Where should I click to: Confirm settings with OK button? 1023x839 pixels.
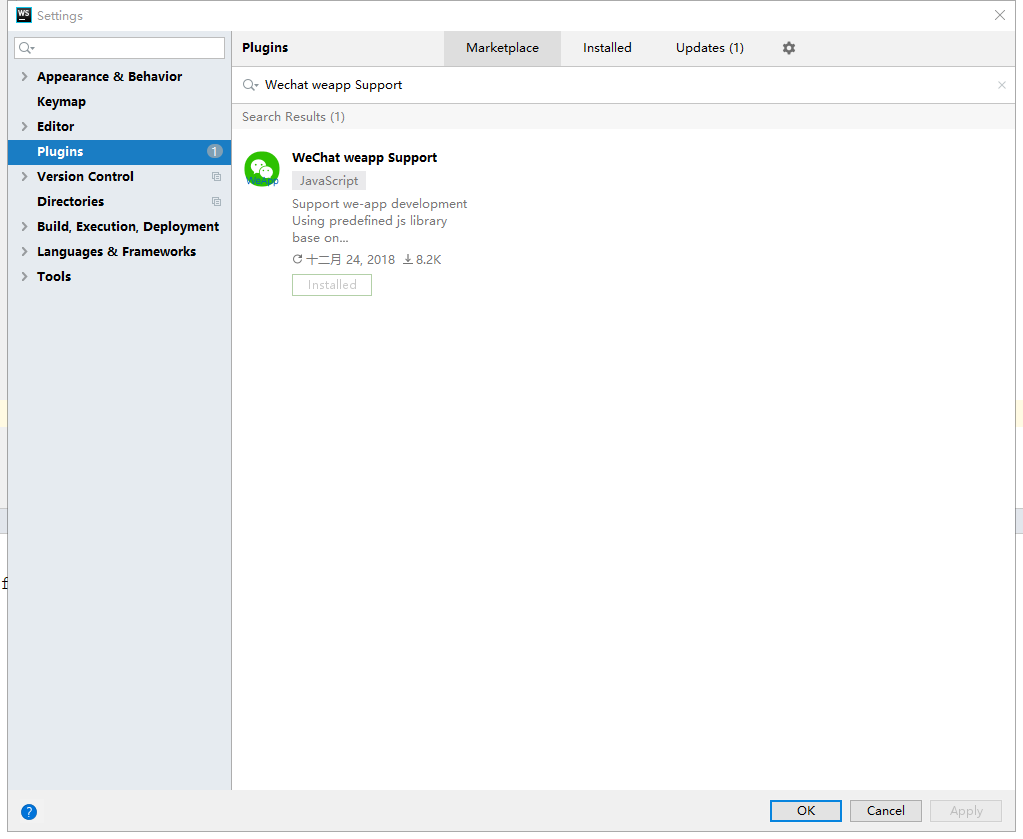click(806, 811)
